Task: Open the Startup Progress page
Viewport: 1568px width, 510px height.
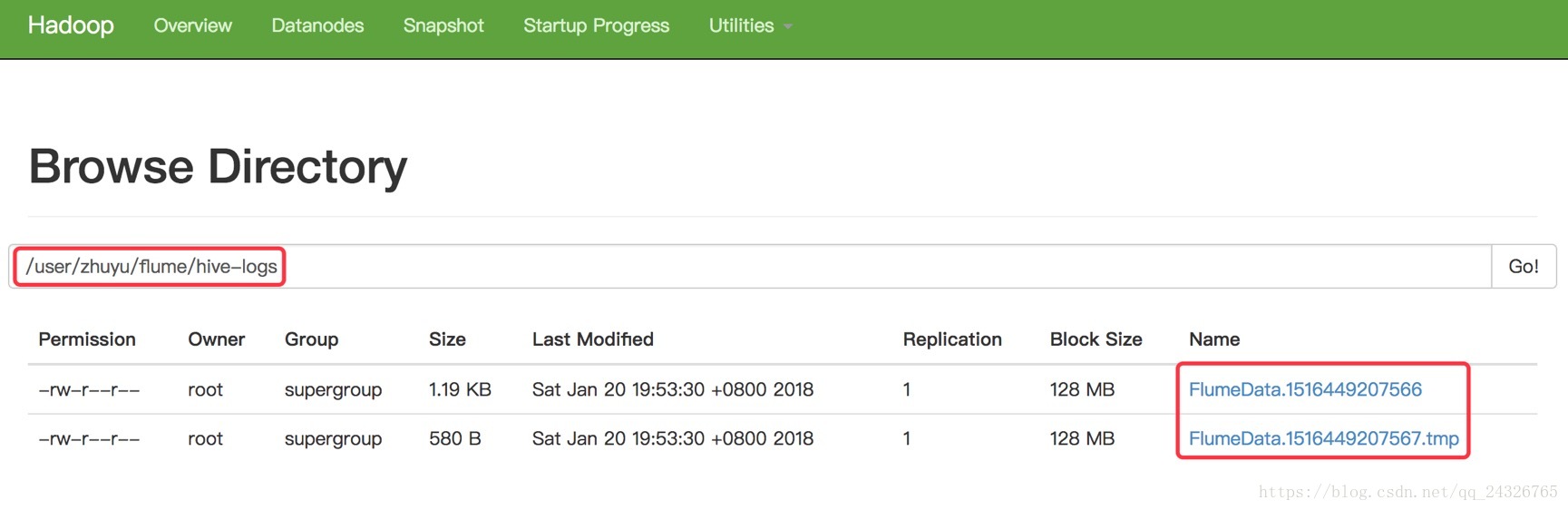Action: tap(596, 25)
